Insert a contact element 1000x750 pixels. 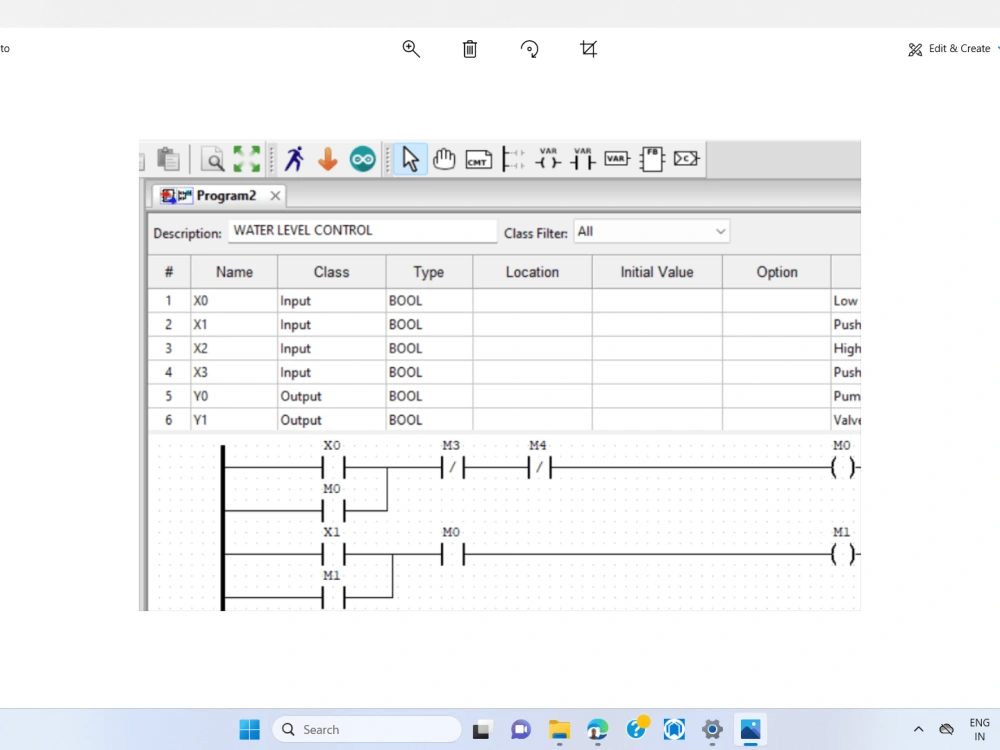(583, 160)
